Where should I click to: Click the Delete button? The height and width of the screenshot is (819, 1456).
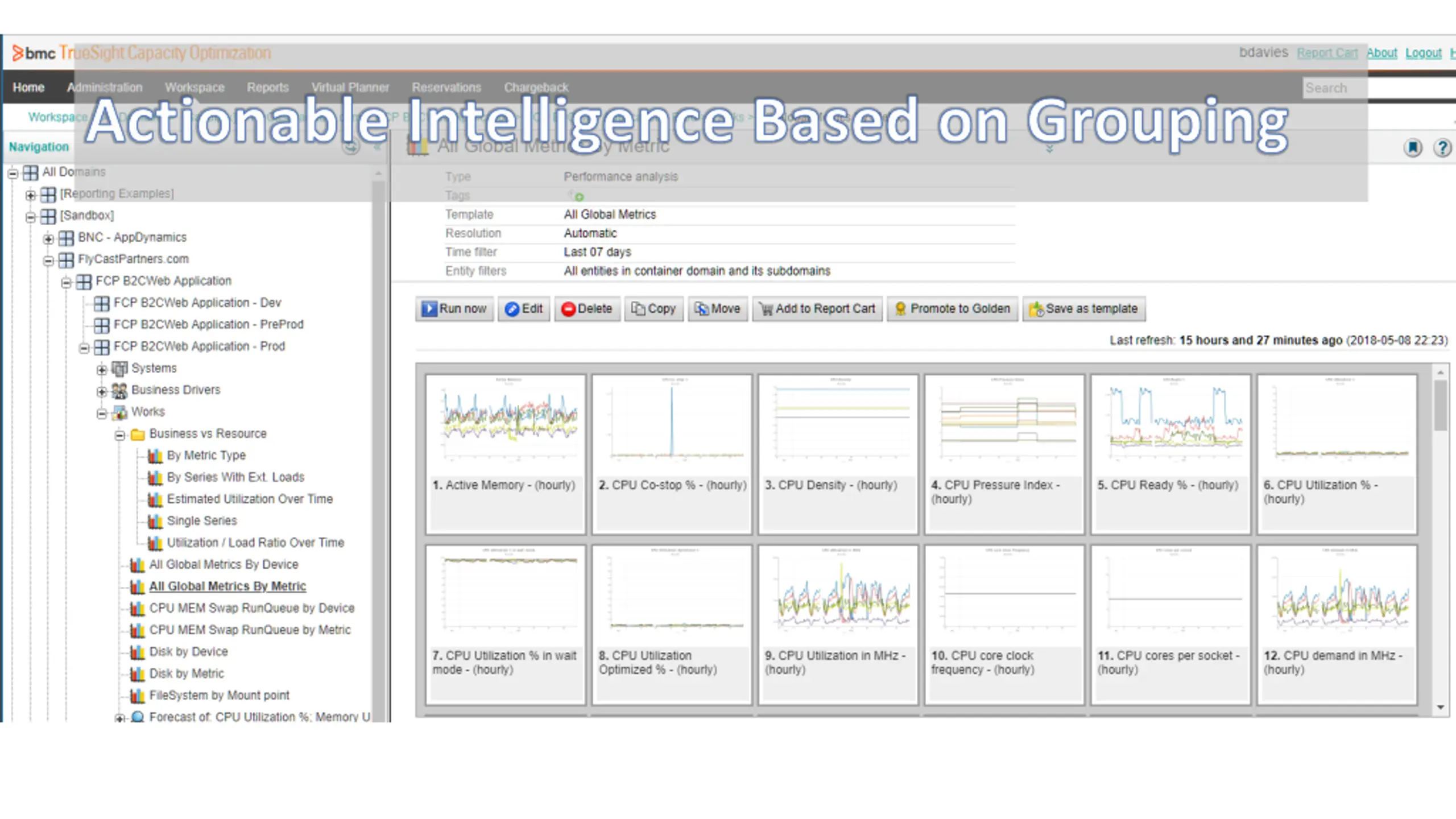pyautogui.click(x=587, y=309)
